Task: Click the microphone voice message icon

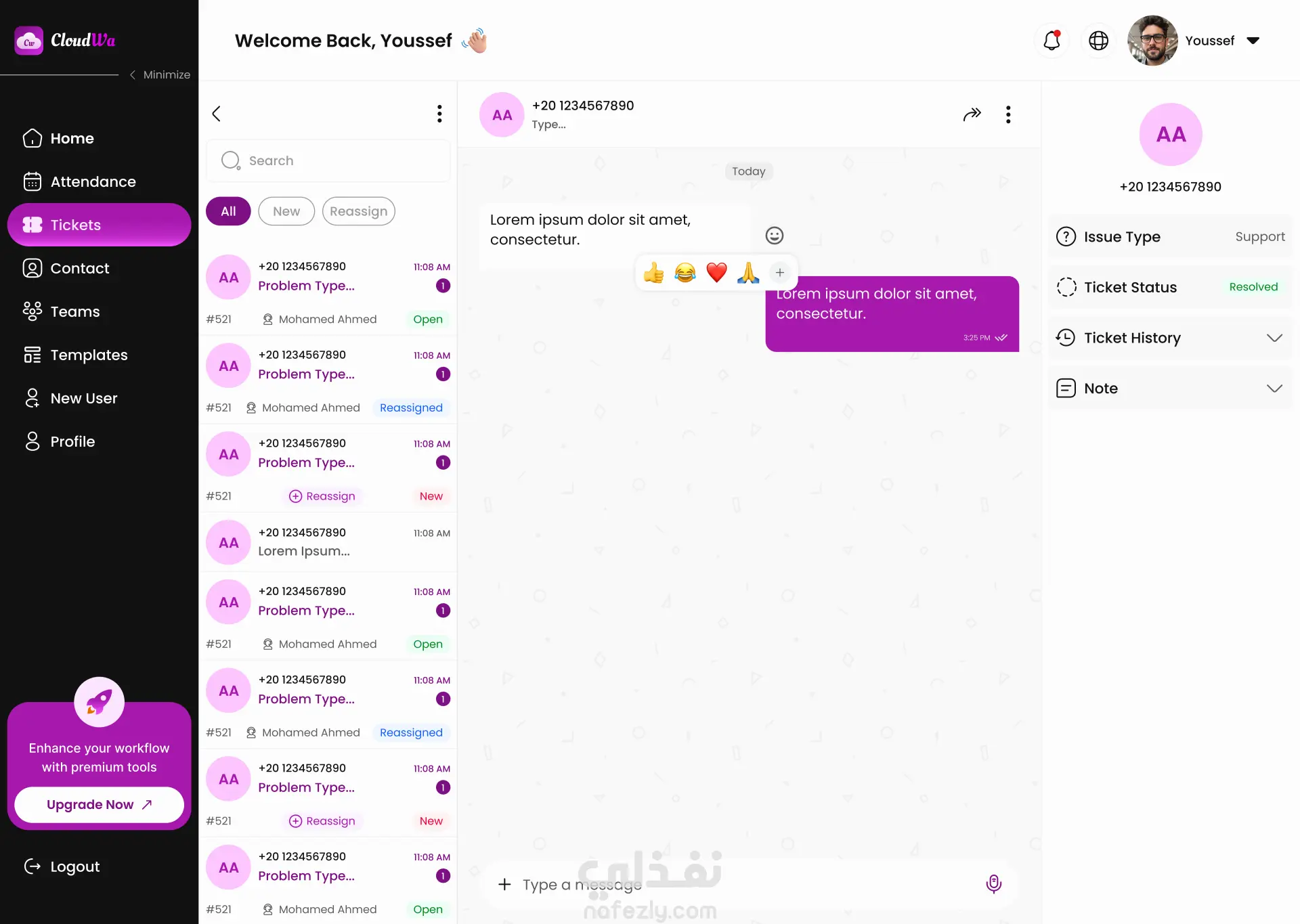Action: click(993, 884)
